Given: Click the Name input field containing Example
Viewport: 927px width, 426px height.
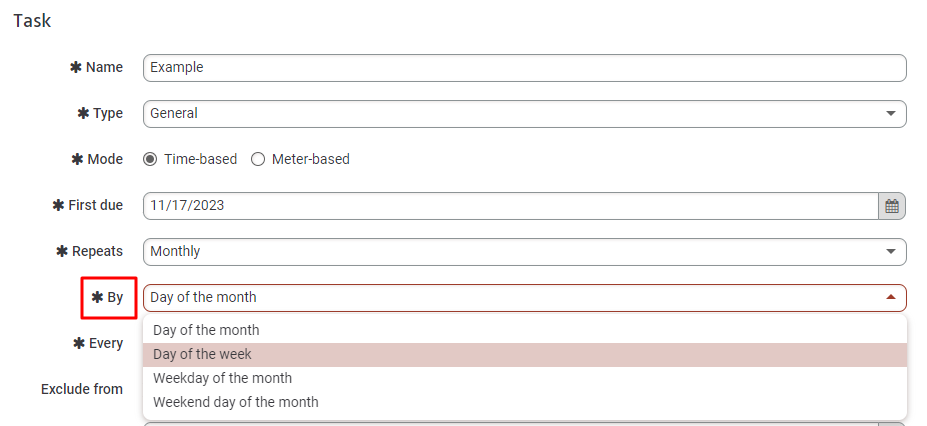Looking at the screenshot, I should click(524, 68).
